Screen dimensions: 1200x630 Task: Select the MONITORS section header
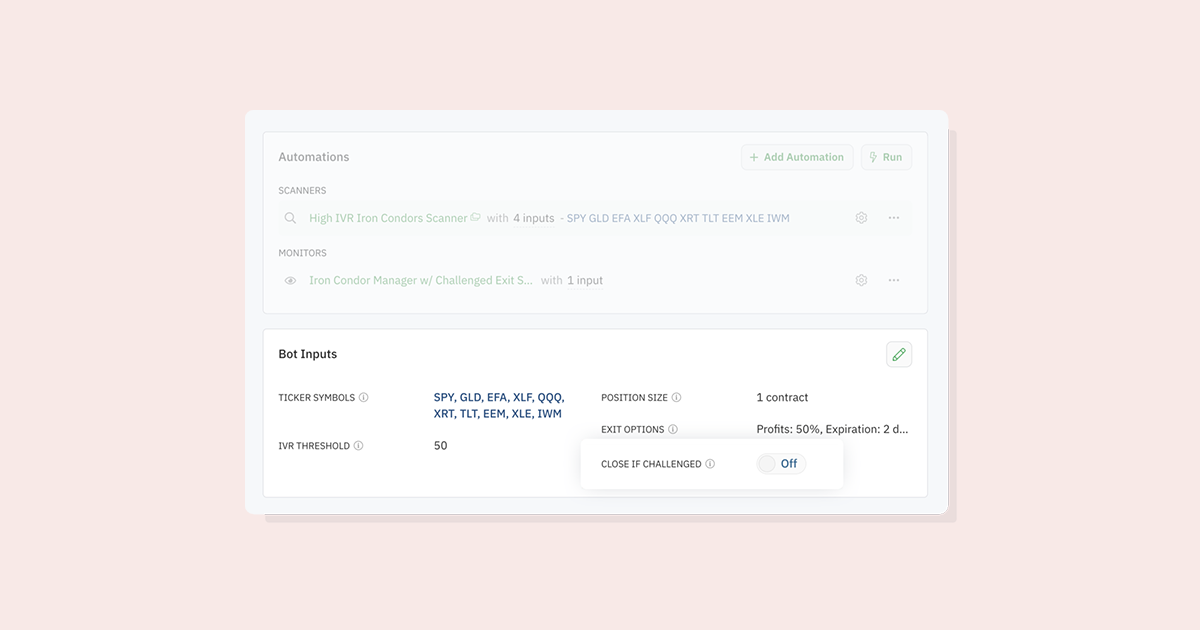pyautogui.click(x=302, y=252)
